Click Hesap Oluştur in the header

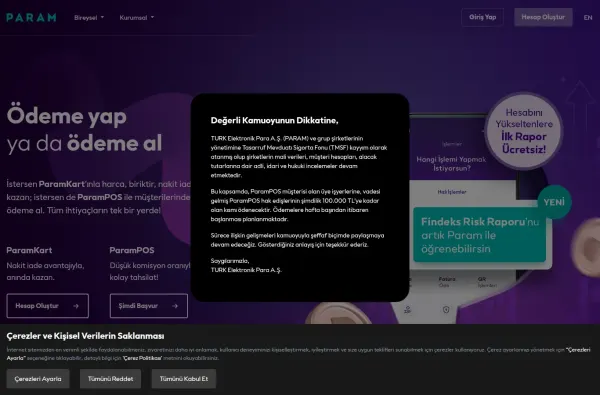(543, 17)
